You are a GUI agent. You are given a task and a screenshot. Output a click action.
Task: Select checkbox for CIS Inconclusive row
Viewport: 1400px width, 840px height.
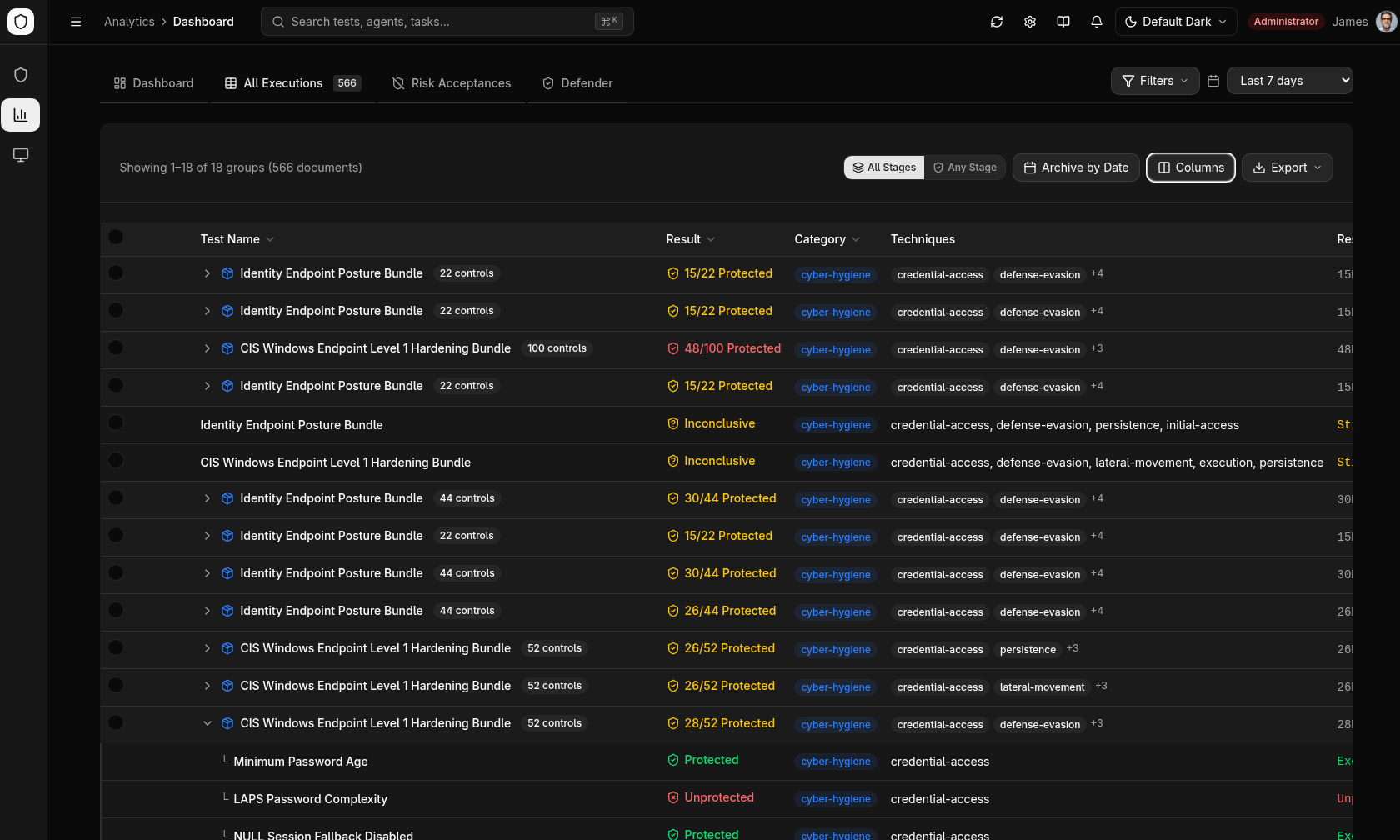point(116,460)
